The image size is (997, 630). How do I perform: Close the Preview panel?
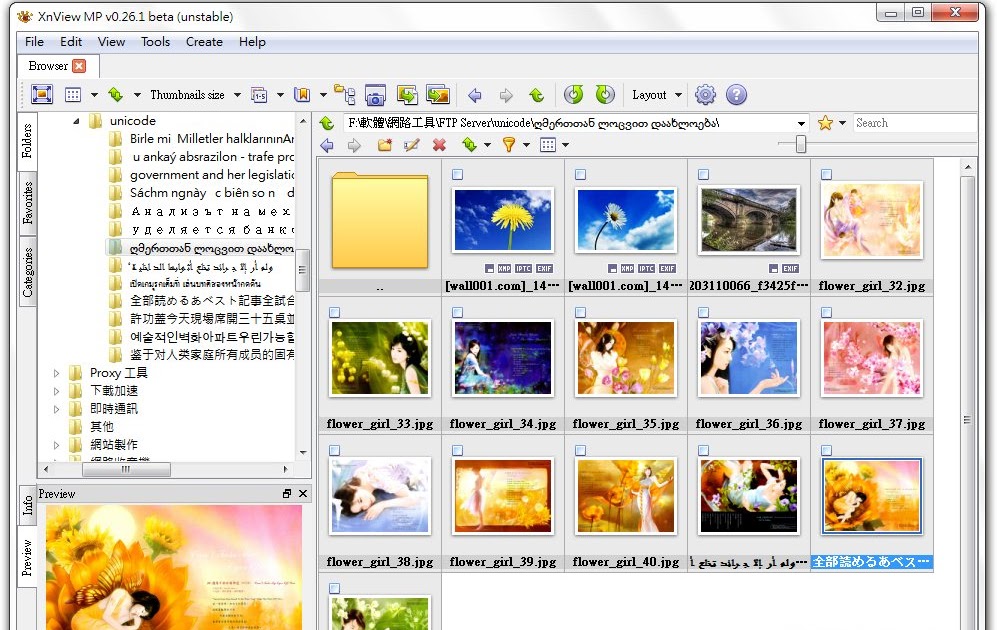pos(303,493)
